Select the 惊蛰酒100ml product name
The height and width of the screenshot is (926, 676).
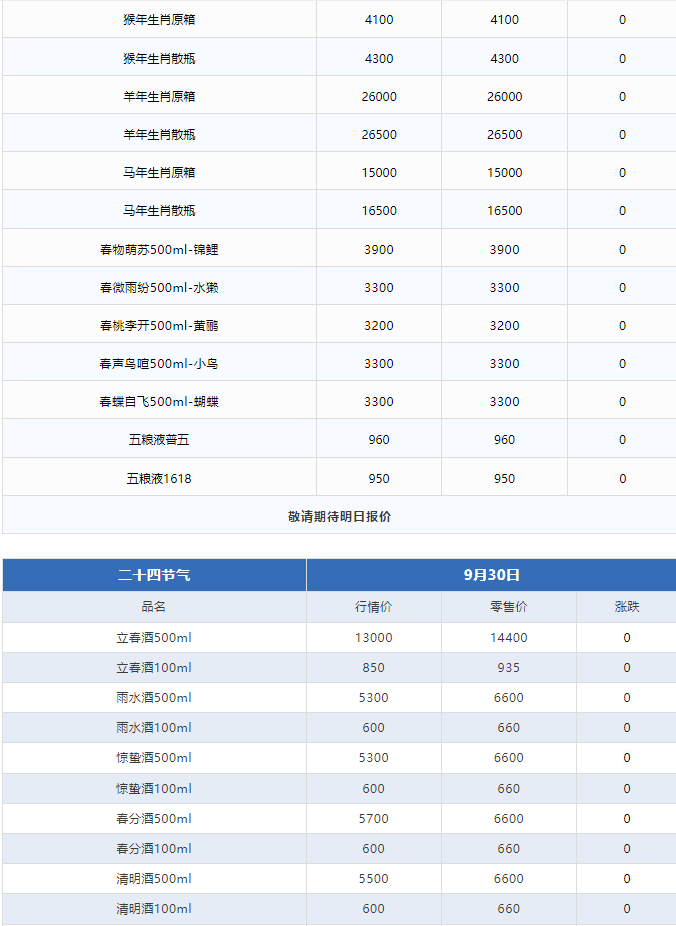tap(154, 789)
